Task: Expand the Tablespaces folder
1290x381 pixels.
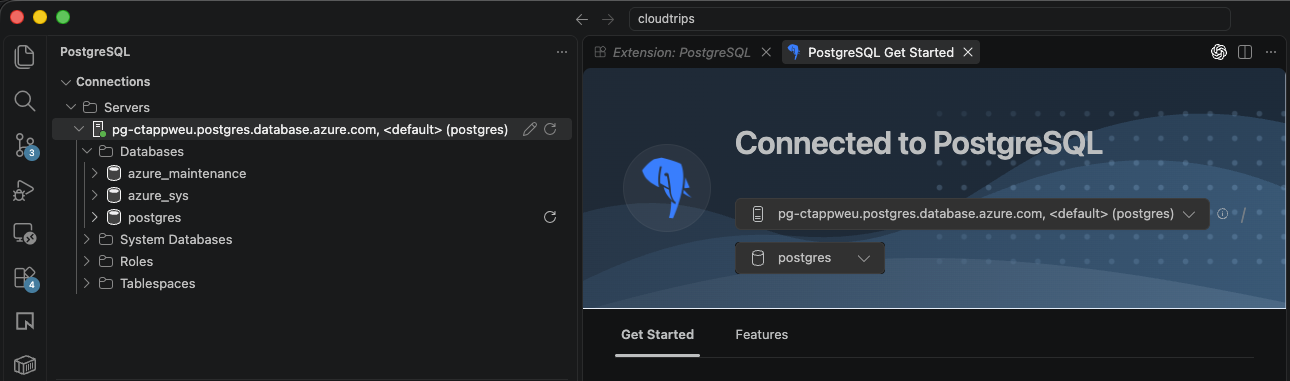Action: click(87, 283)
